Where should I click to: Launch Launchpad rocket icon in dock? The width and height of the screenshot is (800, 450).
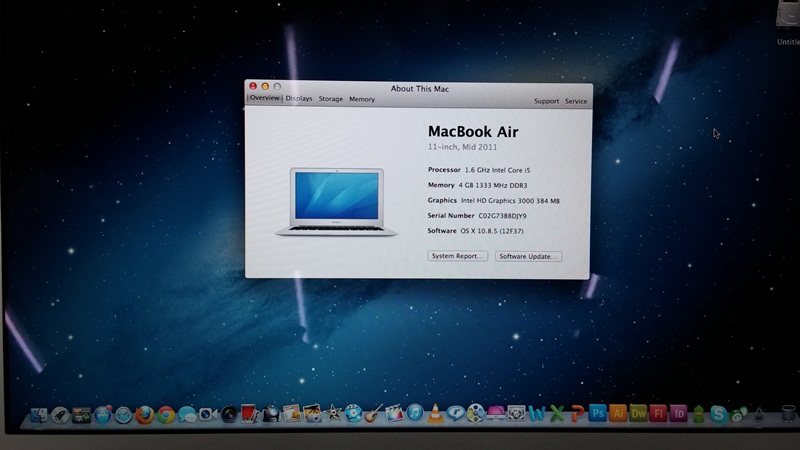(60, 415)
